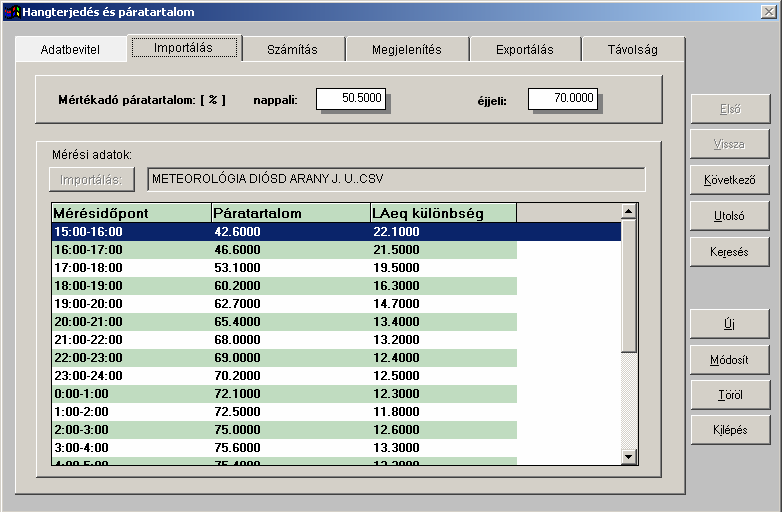The image size is (782, 512).
Task: Select the 1:00-2:00 row
Action: click(284, 411)
